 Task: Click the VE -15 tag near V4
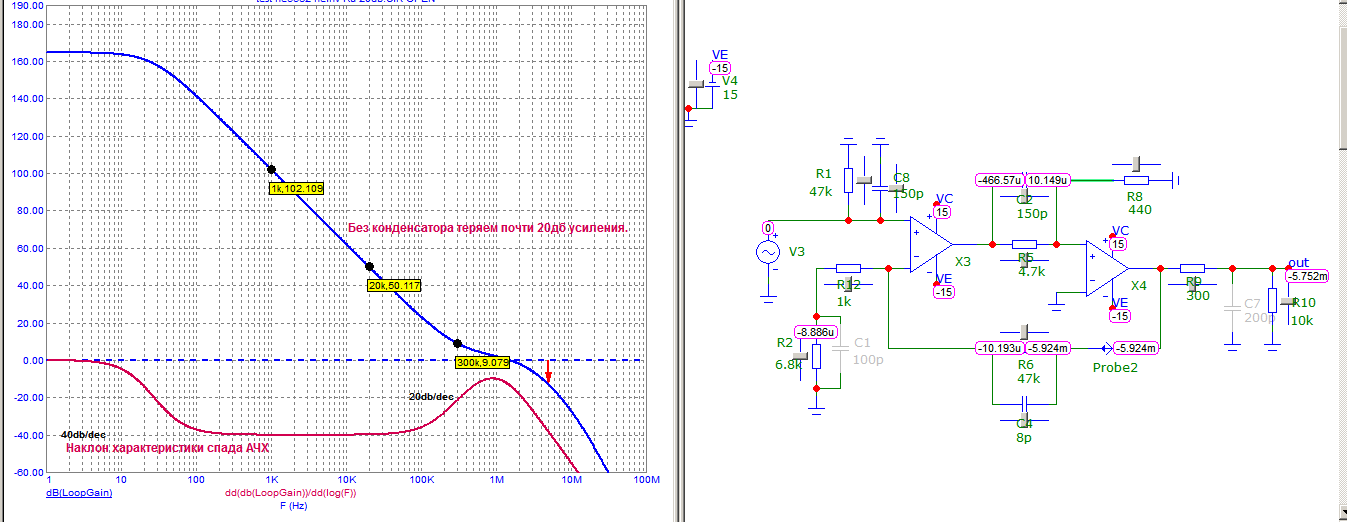[718, 68]
